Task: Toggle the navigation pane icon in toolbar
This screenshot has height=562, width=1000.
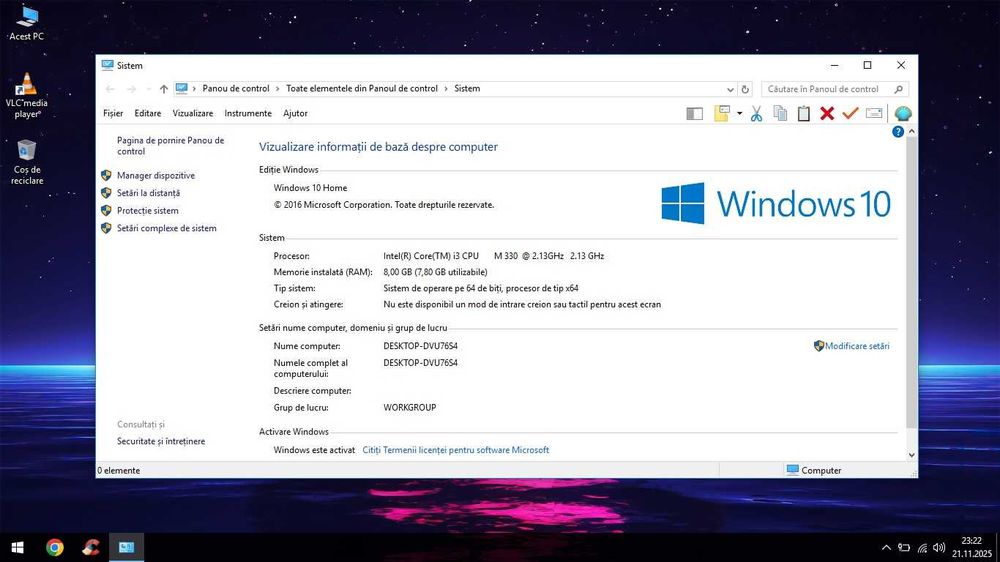Action: coord(695,114)
